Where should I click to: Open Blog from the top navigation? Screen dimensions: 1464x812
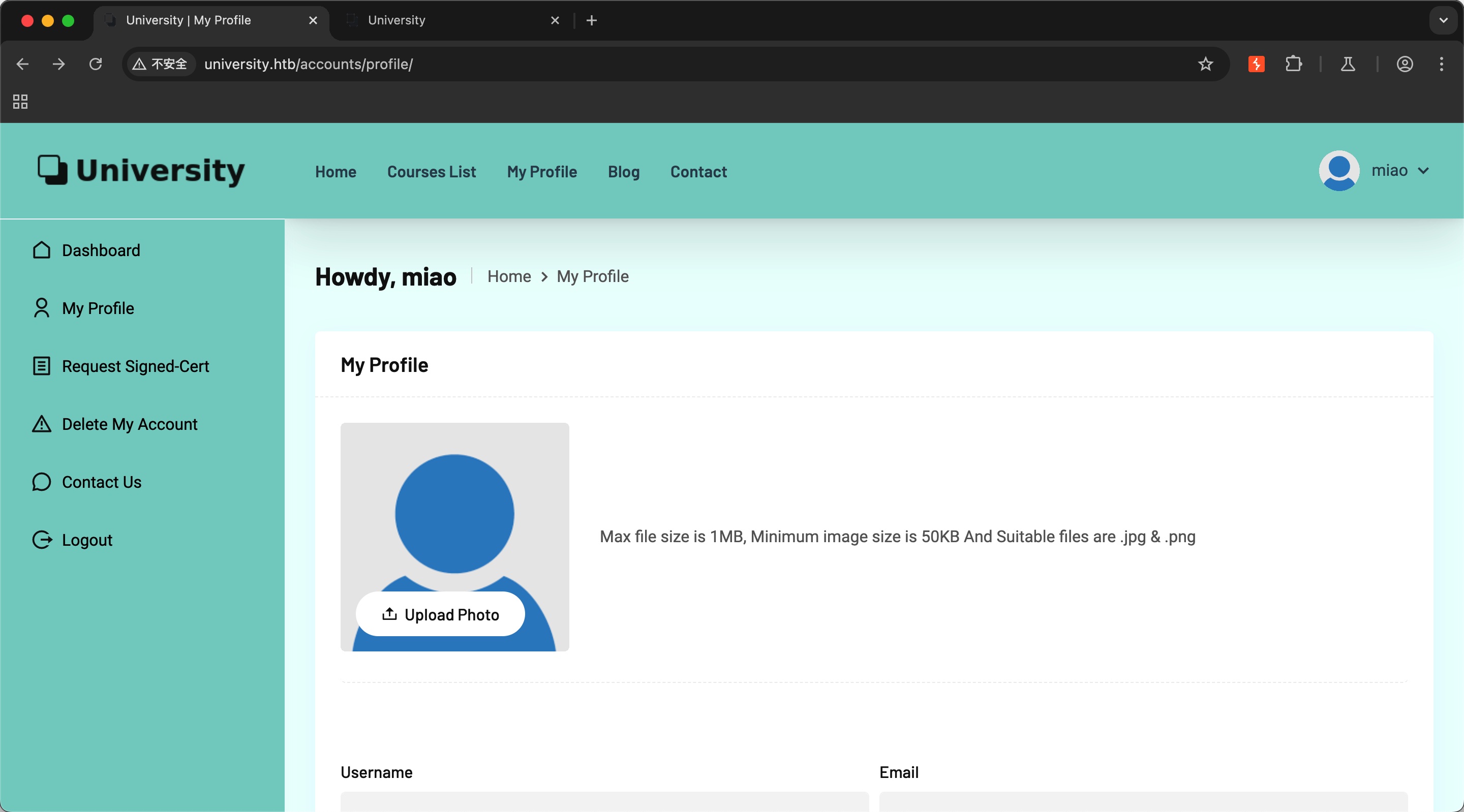click(623, 172)
